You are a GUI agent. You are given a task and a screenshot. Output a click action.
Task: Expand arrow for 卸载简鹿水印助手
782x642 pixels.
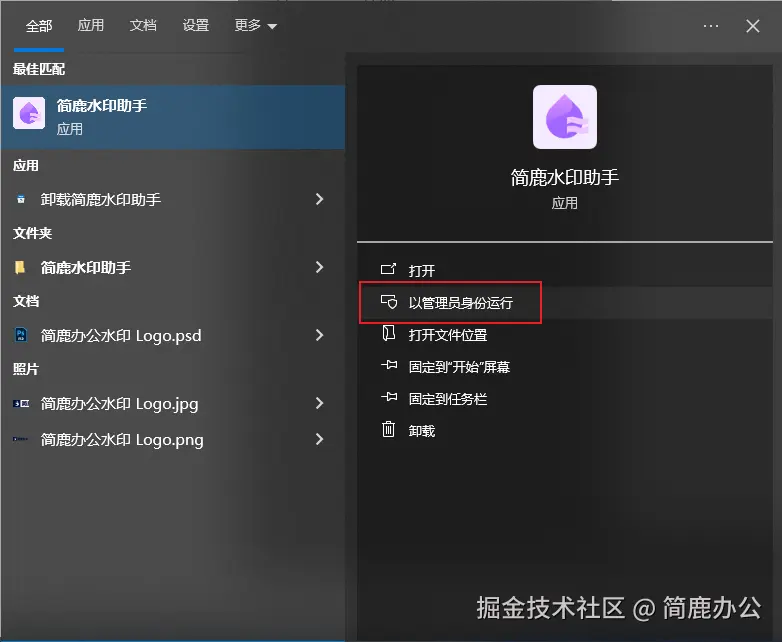(320, 200)
